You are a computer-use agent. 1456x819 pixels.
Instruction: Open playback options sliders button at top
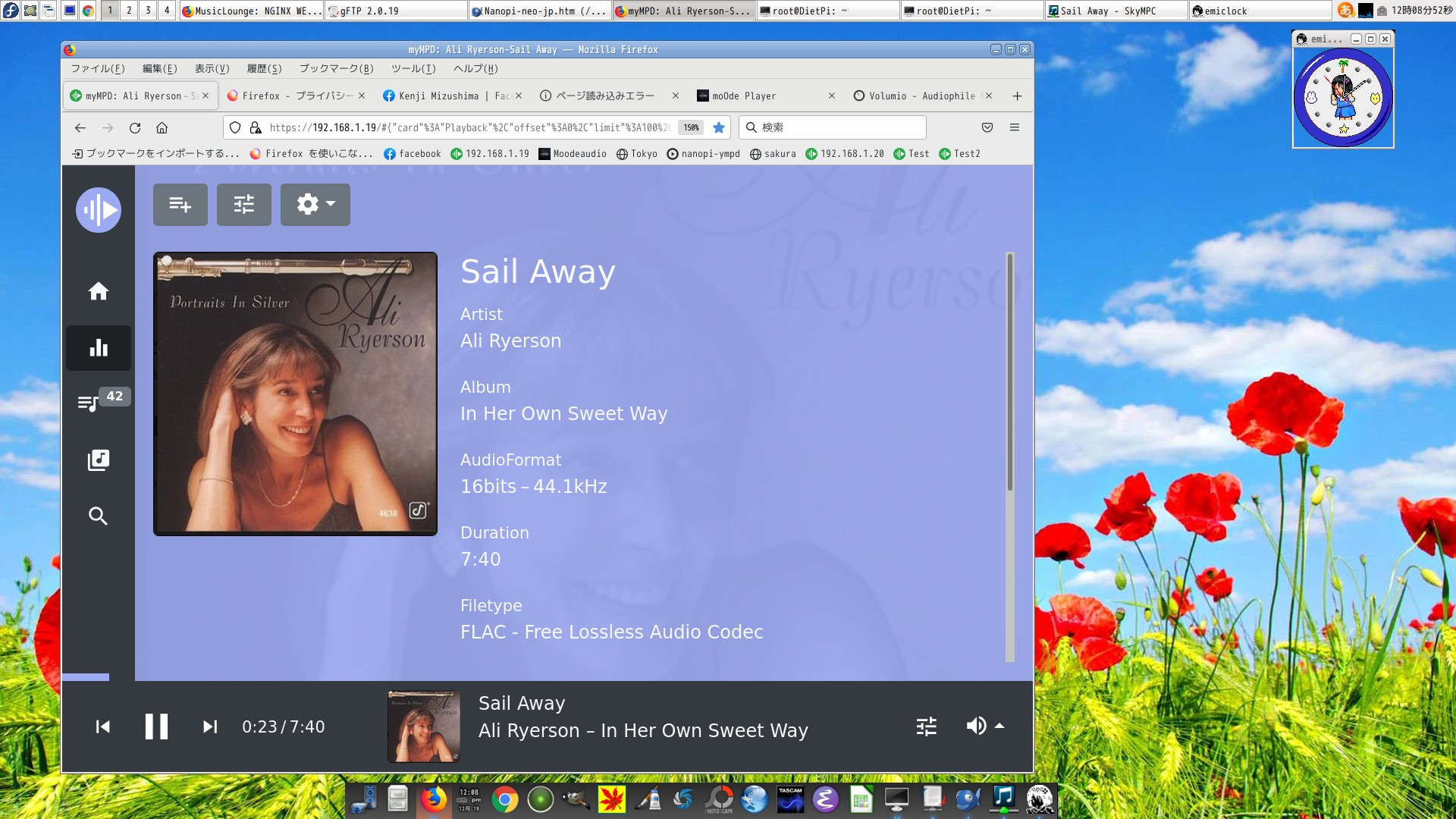(243, 205)
